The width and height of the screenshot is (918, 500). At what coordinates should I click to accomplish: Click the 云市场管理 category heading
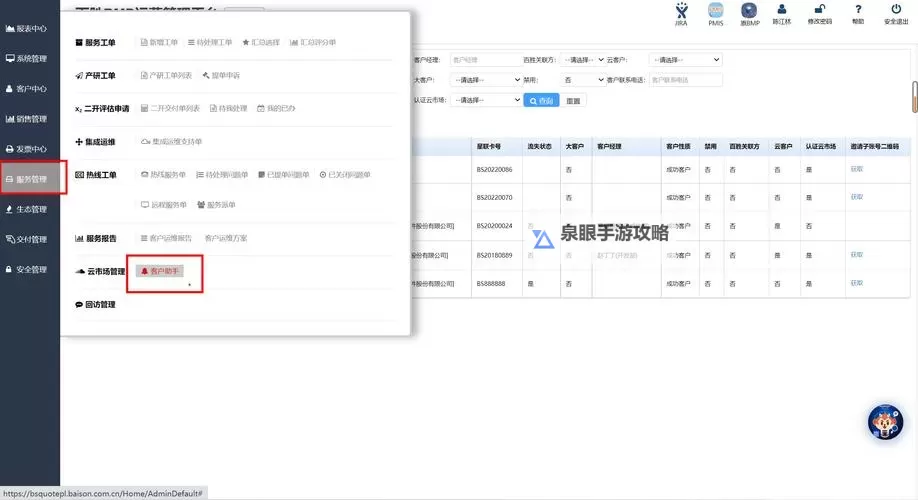(101, 271)
